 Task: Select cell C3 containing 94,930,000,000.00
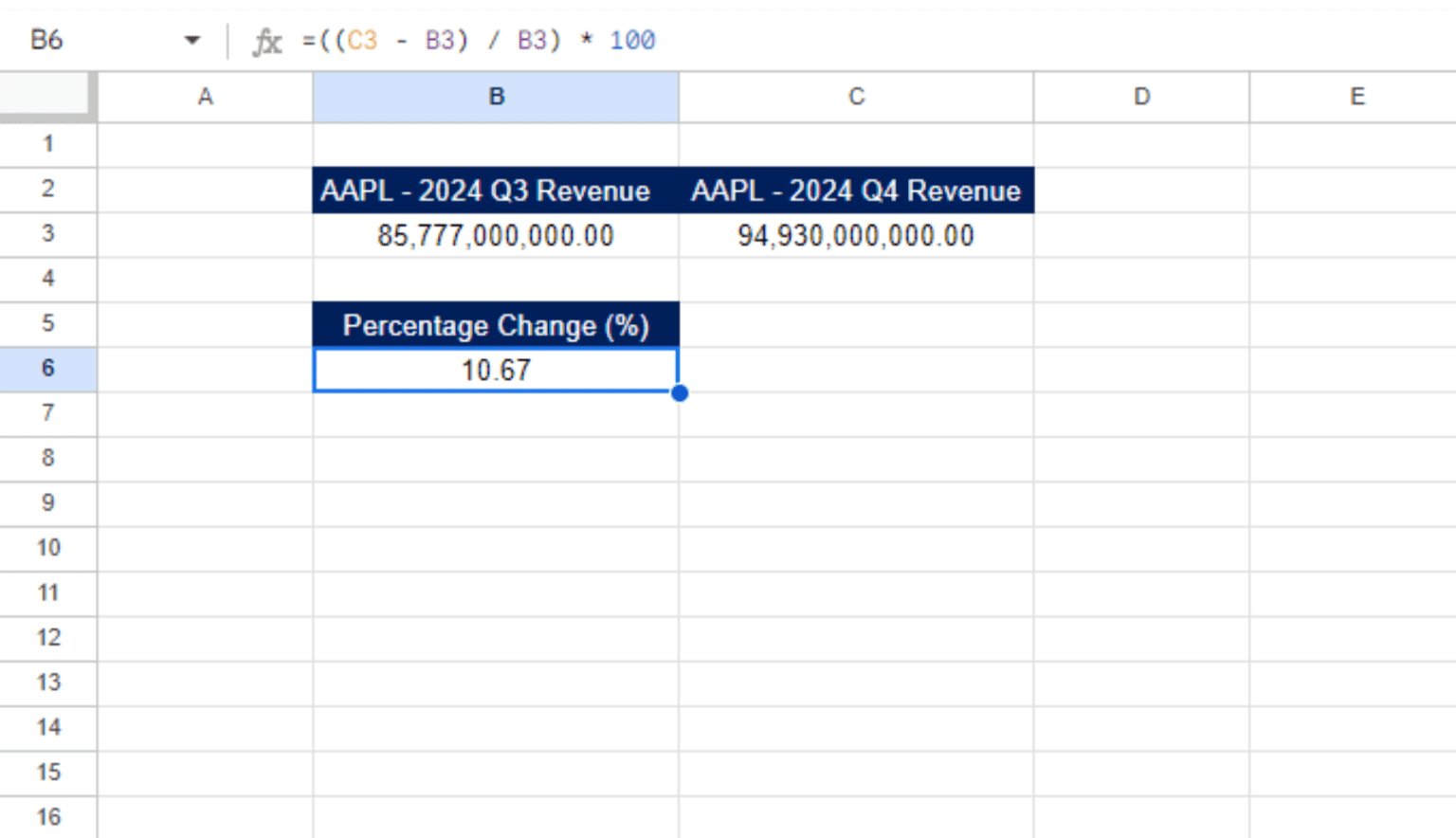[855, 234]
